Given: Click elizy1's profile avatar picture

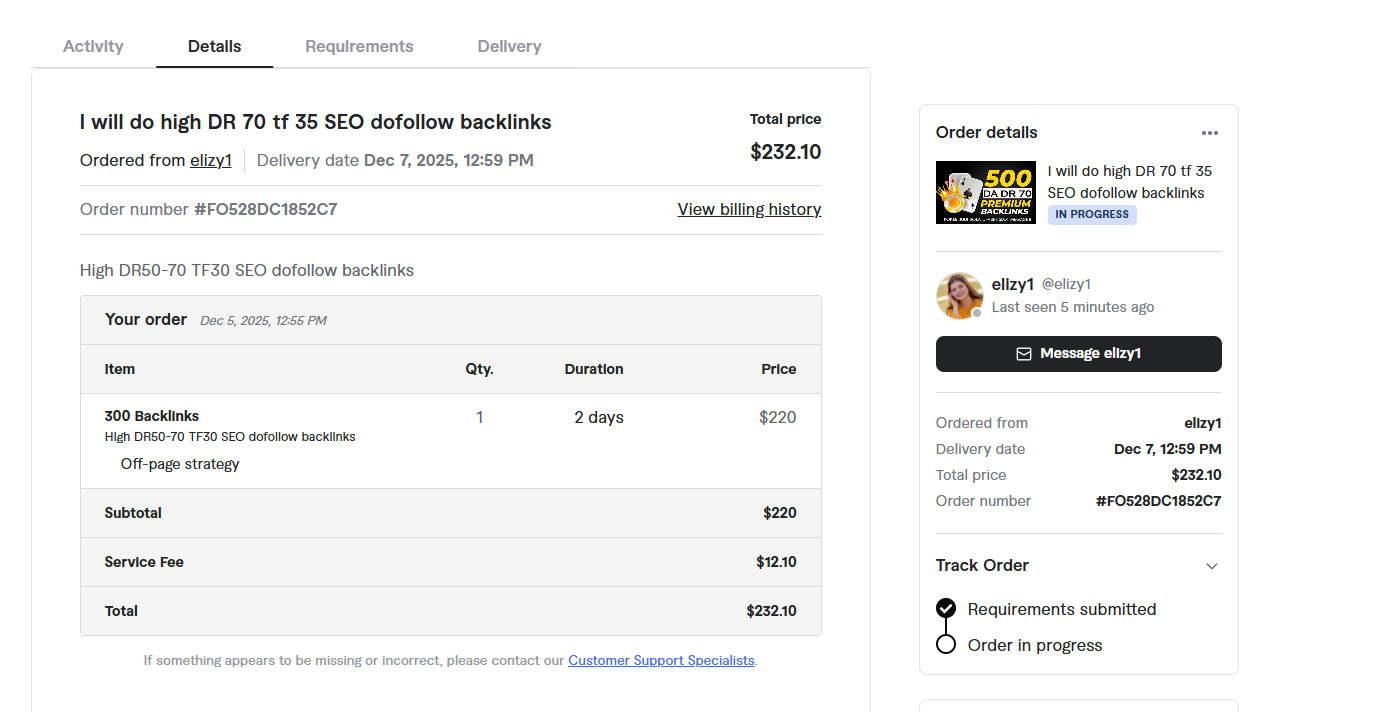Looking at the screenshot, I should tap(960, 296).
